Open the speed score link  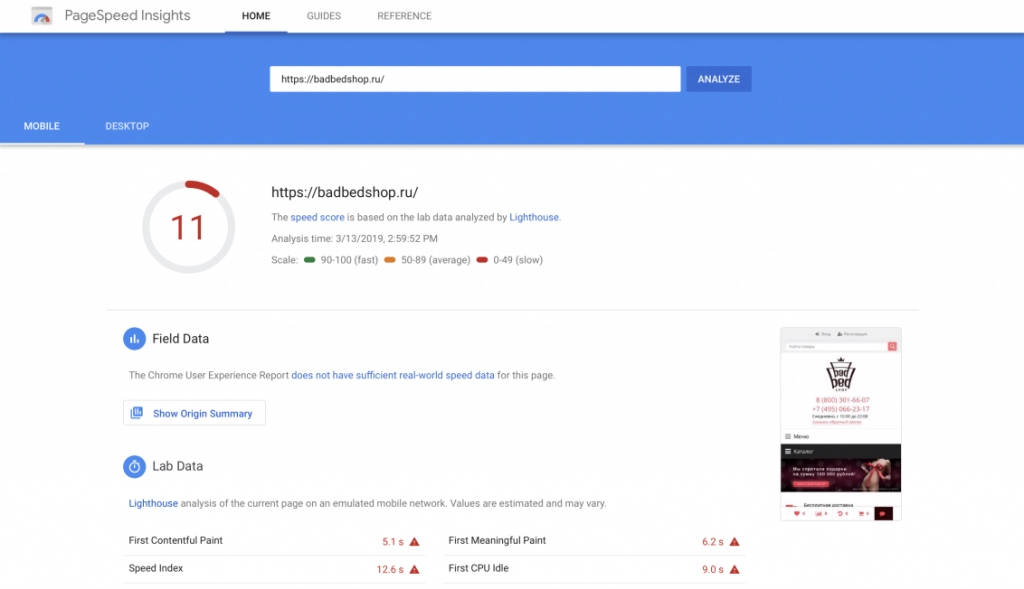[x=317, y=217]
